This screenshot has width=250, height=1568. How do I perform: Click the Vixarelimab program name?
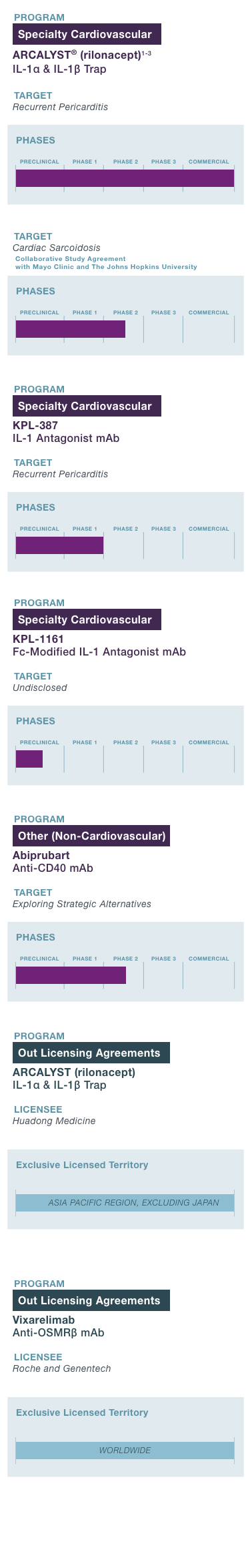point(44,1320)
